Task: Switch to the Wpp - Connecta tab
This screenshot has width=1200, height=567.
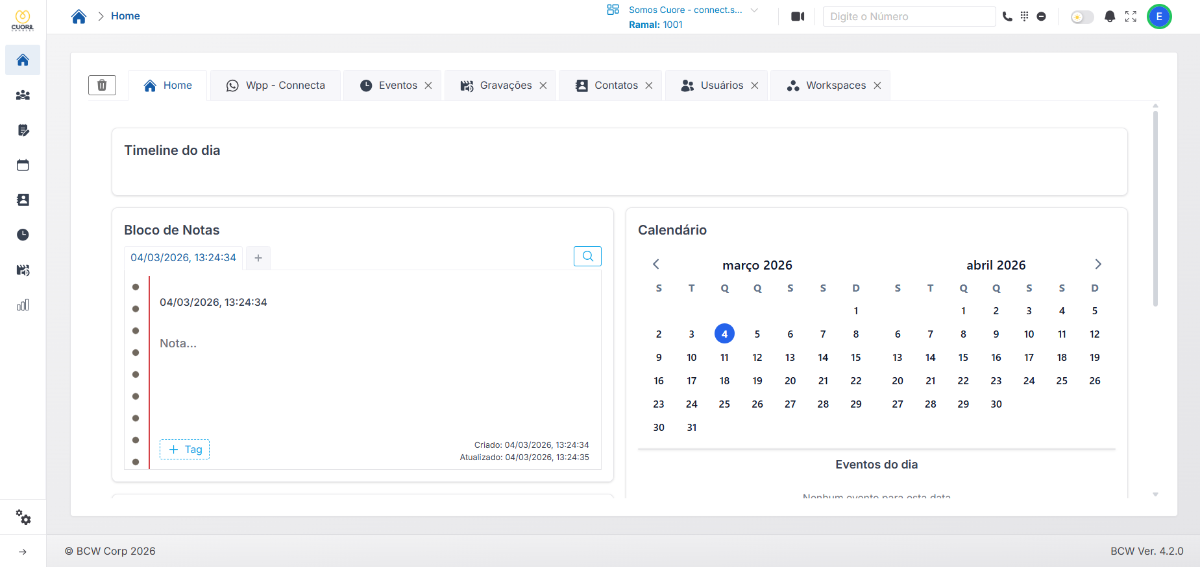Action: coord(275,86)
